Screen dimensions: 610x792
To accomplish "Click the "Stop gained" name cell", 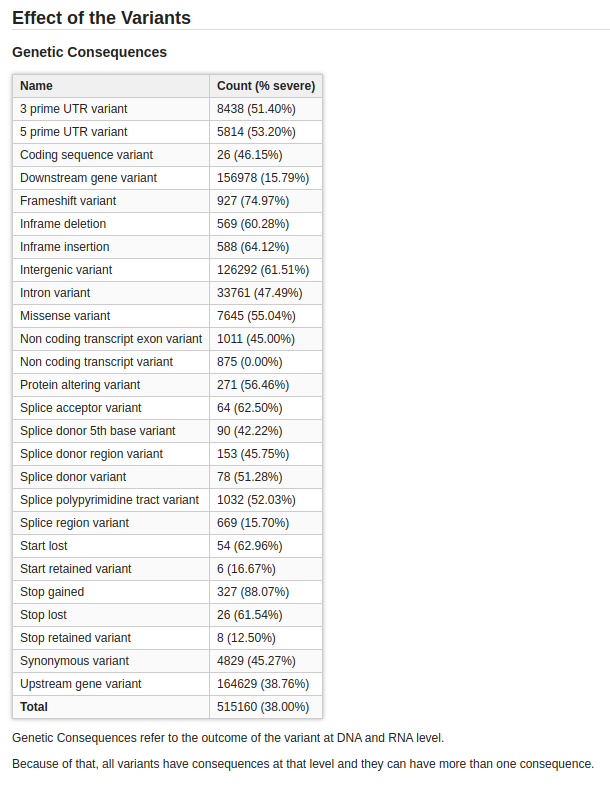I will pos(52,592).
